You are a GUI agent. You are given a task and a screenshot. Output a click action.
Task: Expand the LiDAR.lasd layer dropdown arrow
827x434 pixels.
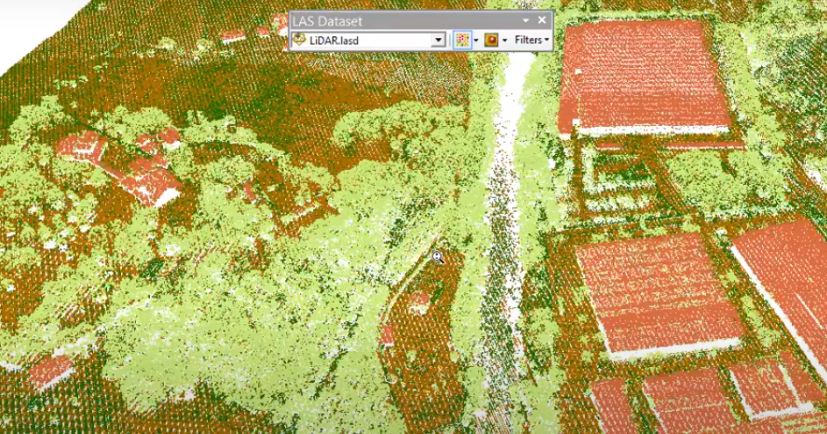tap(438, 40)
